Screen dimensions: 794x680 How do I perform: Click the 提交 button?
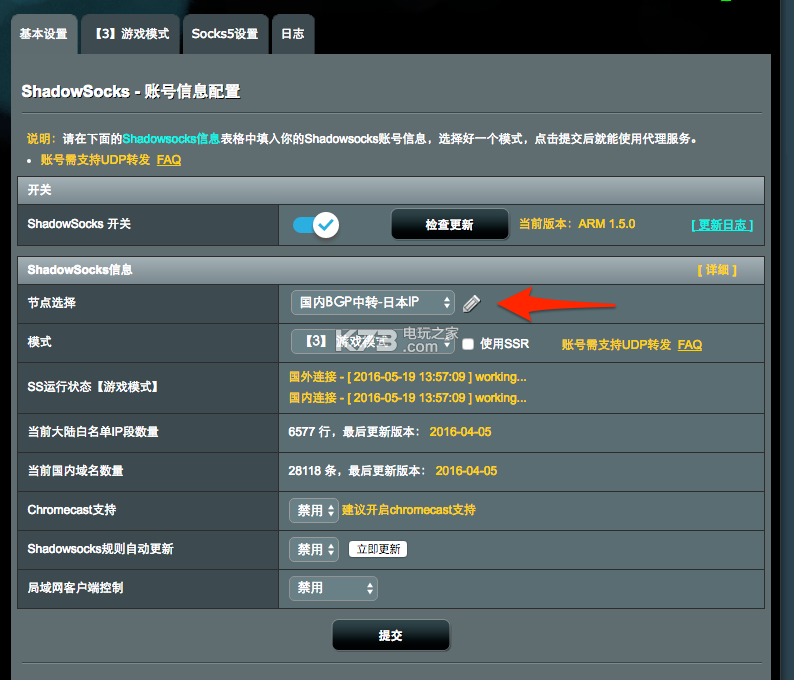click(390, 635)
